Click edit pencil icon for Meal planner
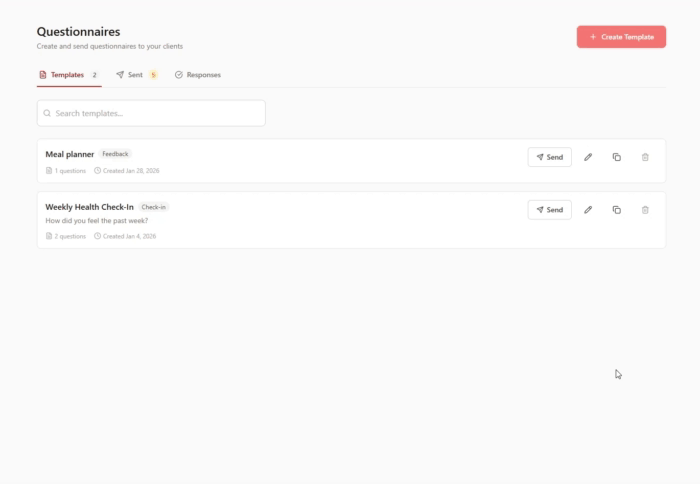The width and height of the screenshot is (700, 484). (x=588, y=157)
